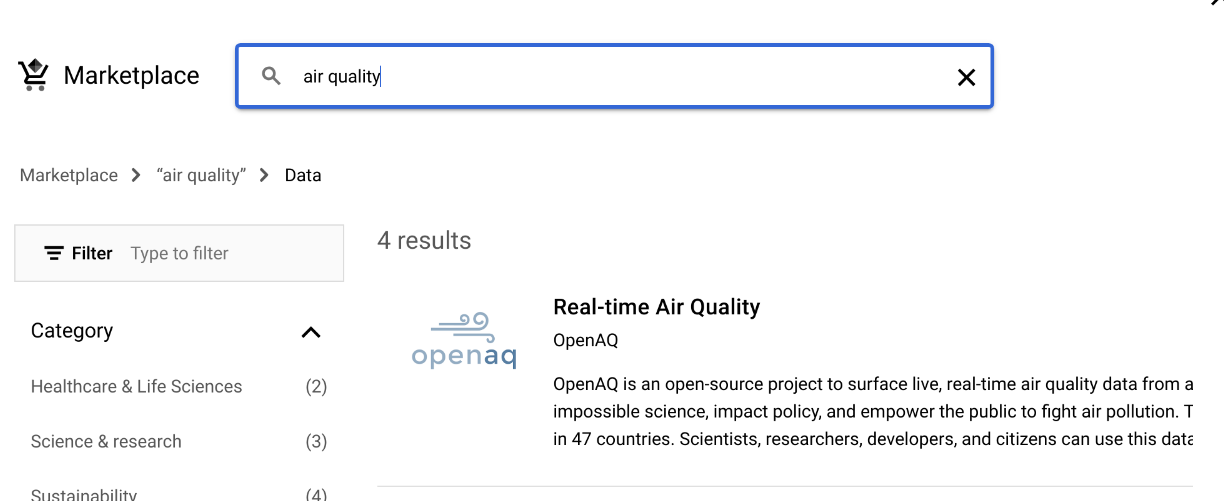This screenshot has width=1224, height=501.
Task: Filter by Healthcare & Life Sciences
Action: (136, 386)
